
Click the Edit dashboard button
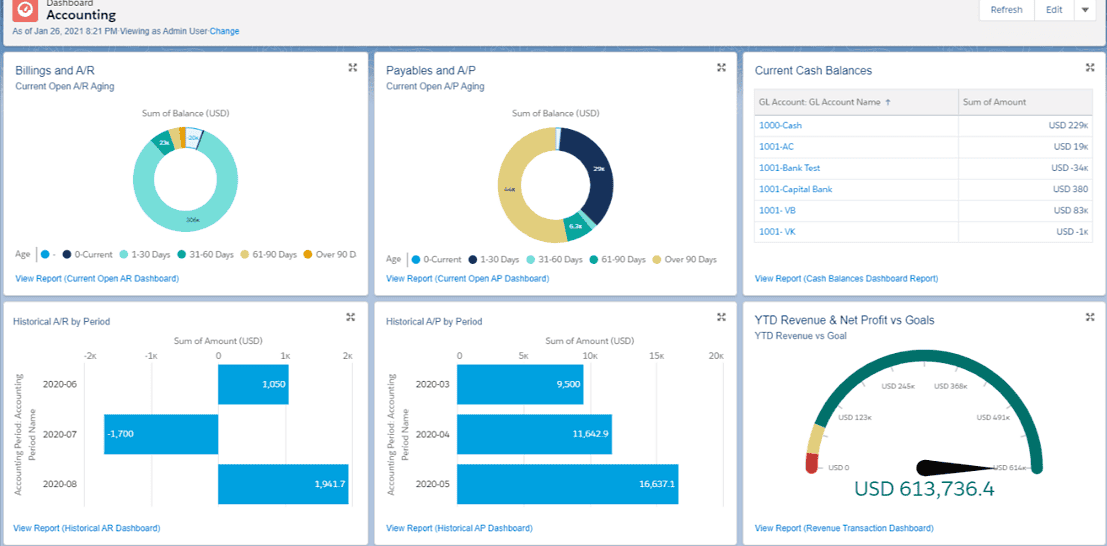point(1054,10)
